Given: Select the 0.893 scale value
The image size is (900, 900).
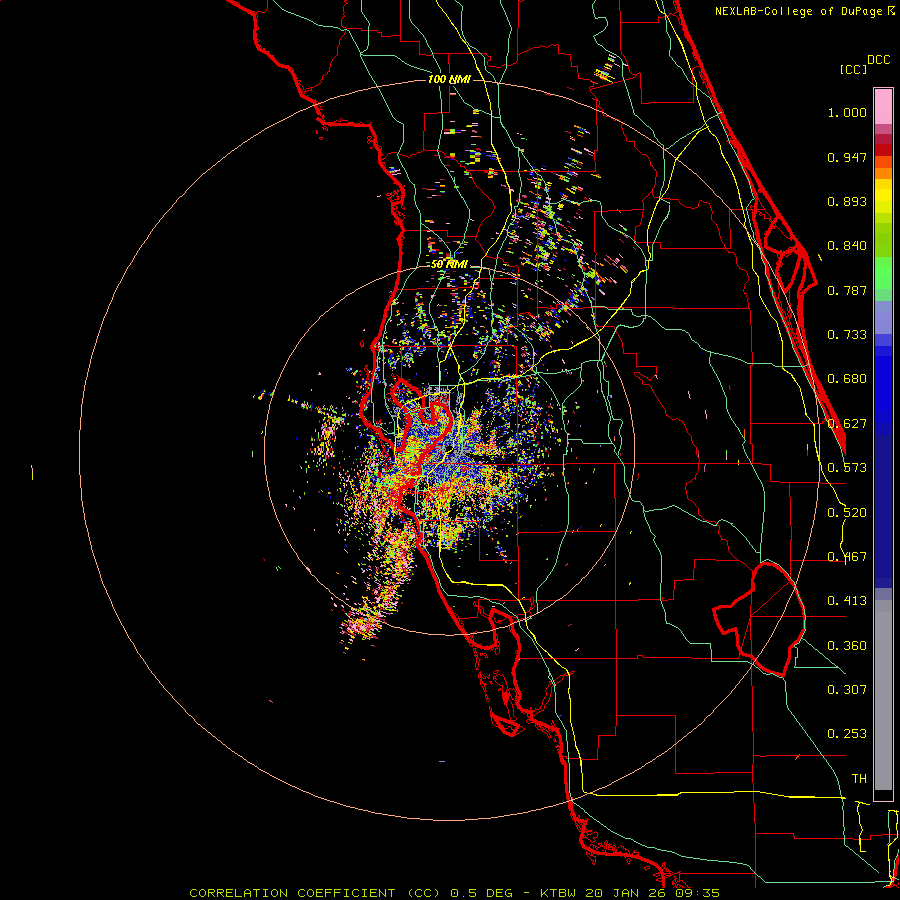Looking at the screenshot, I should point(847,201).
